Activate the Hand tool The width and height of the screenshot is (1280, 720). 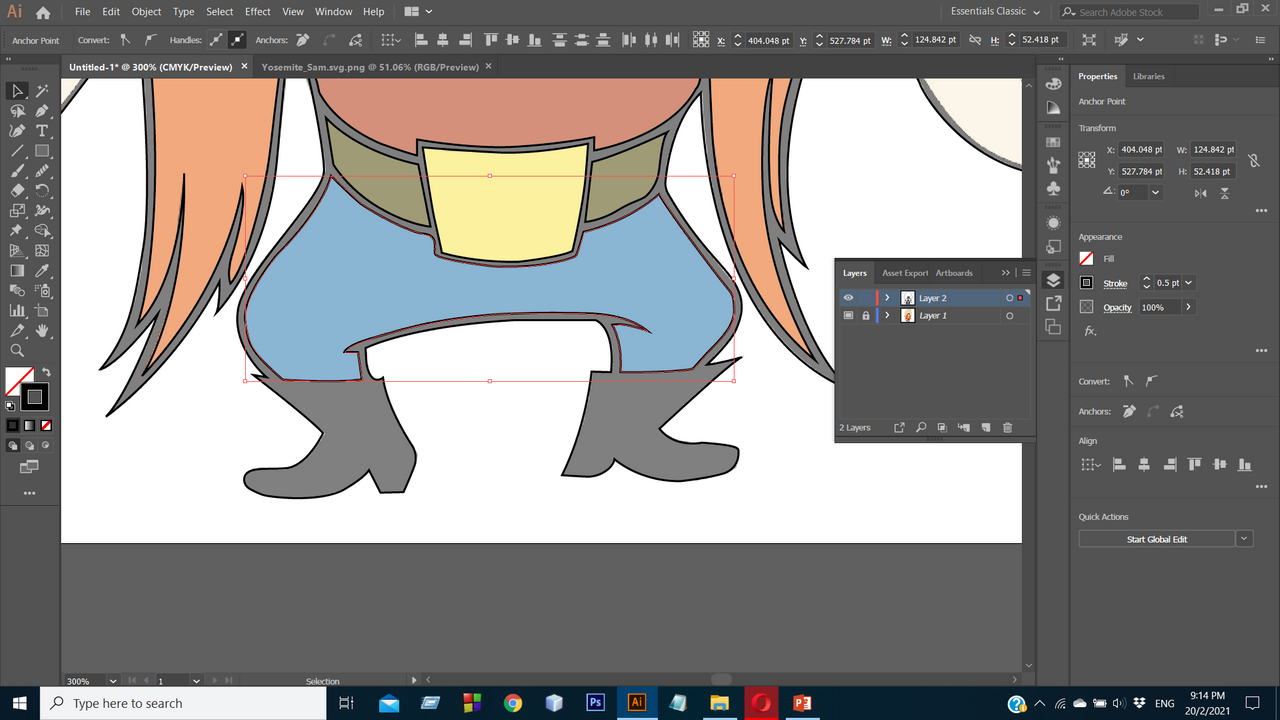tap(42, 331)
